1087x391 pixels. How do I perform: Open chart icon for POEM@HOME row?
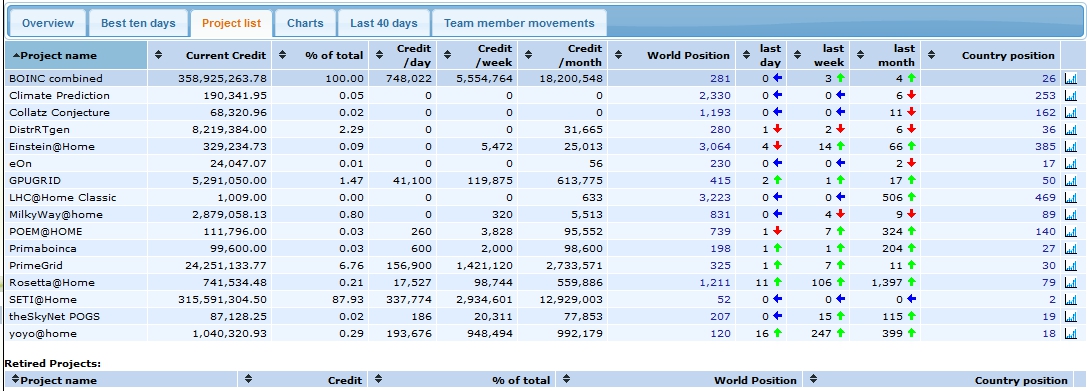(x=1070, y=232)
